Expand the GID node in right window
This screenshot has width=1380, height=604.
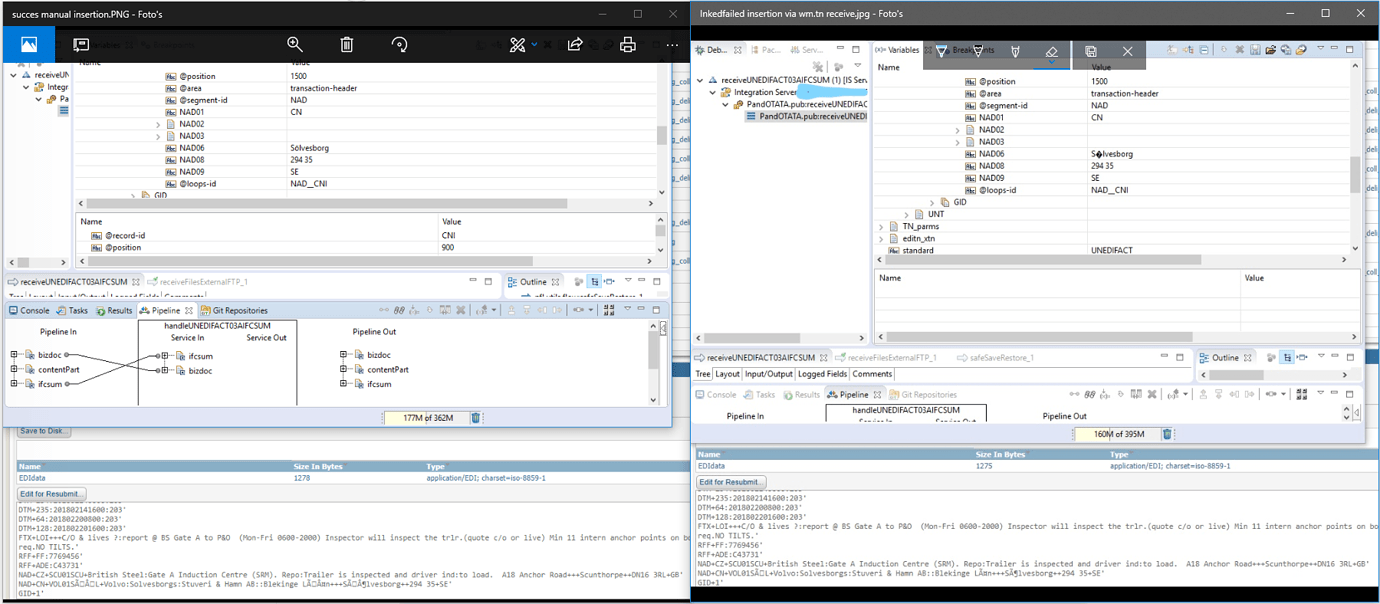[x=932, y=202]
